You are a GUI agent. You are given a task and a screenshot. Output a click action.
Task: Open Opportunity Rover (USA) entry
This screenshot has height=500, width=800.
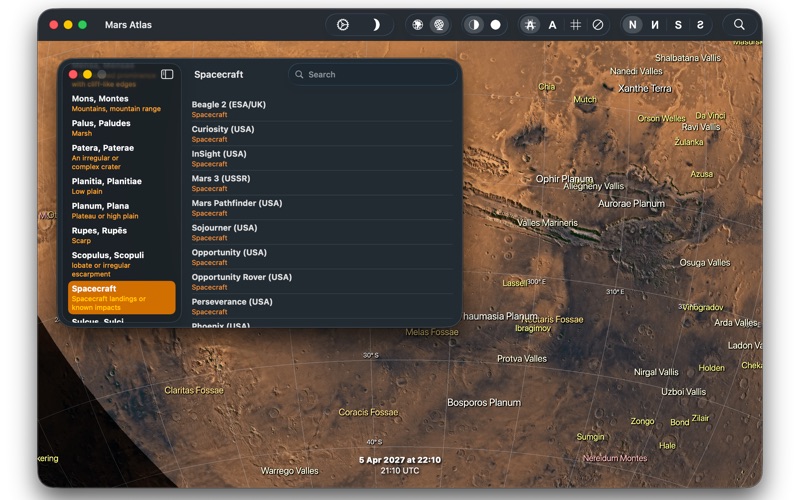click(322, 282)
